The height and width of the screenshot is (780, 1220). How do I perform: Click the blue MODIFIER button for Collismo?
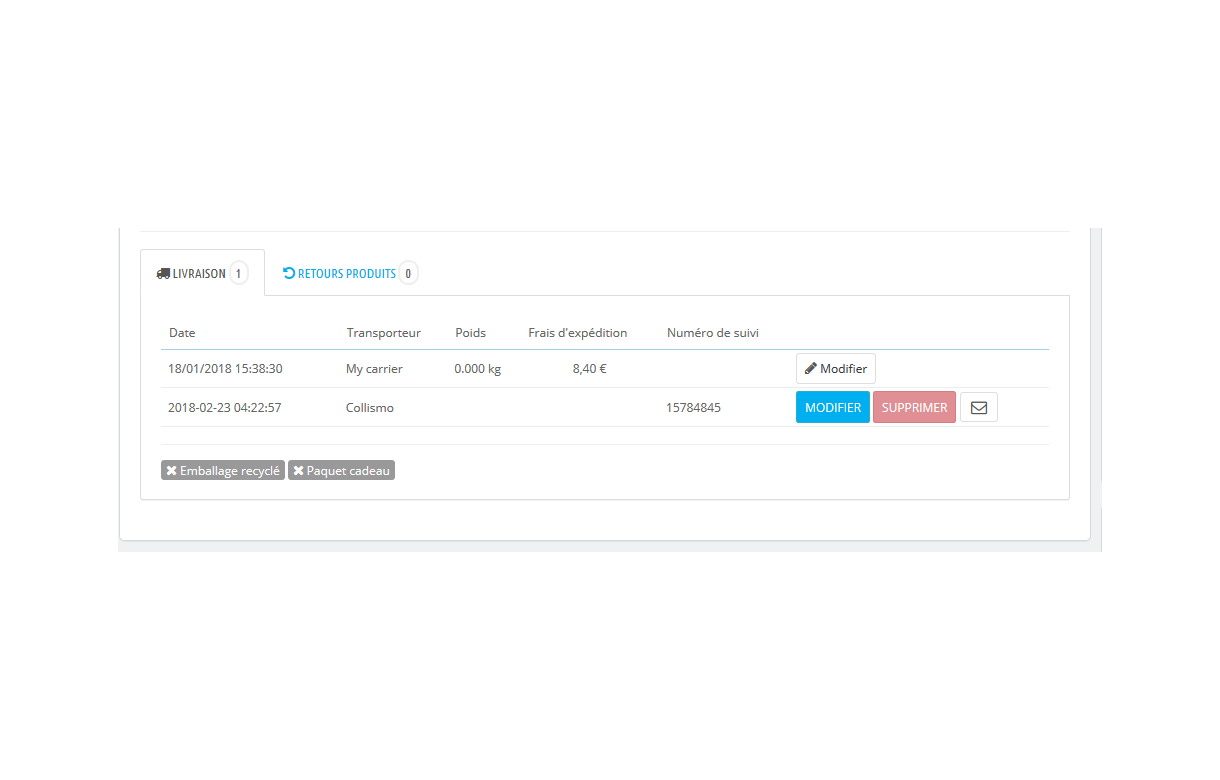point(832,406)
